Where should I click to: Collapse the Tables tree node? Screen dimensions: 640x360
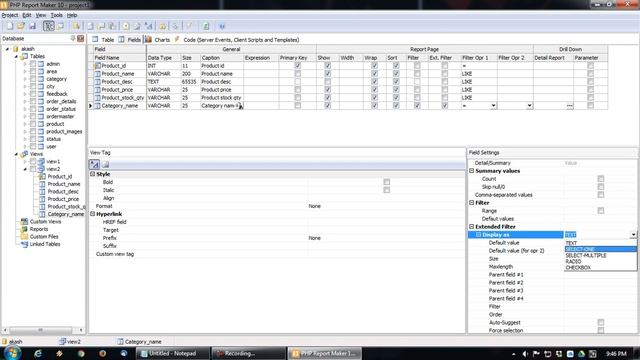(17, 56)
